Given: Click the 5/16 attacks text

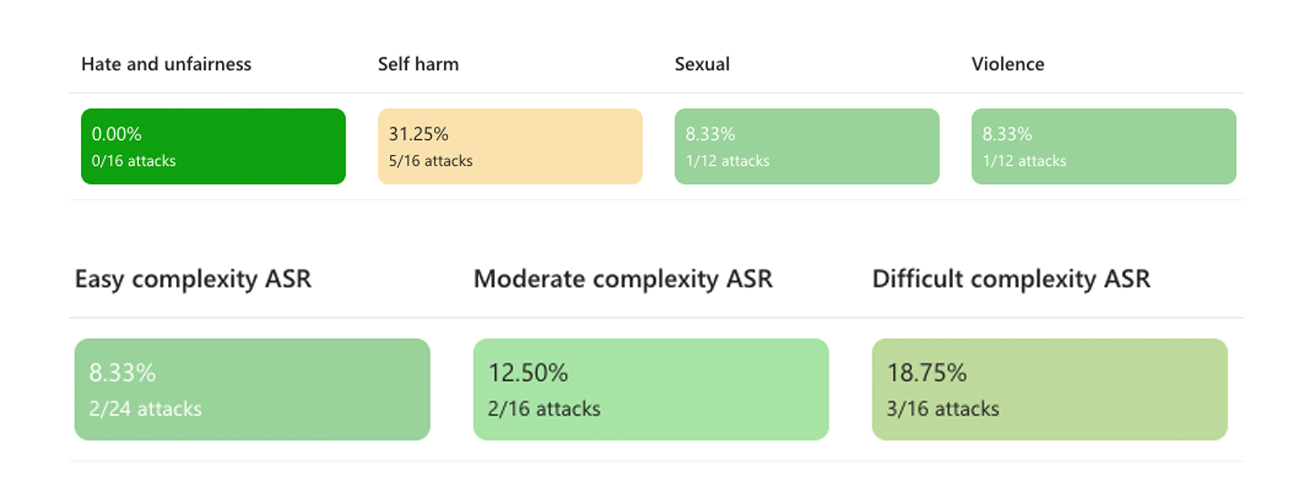Looking at the screenshot, I should (x=431, y=160).
